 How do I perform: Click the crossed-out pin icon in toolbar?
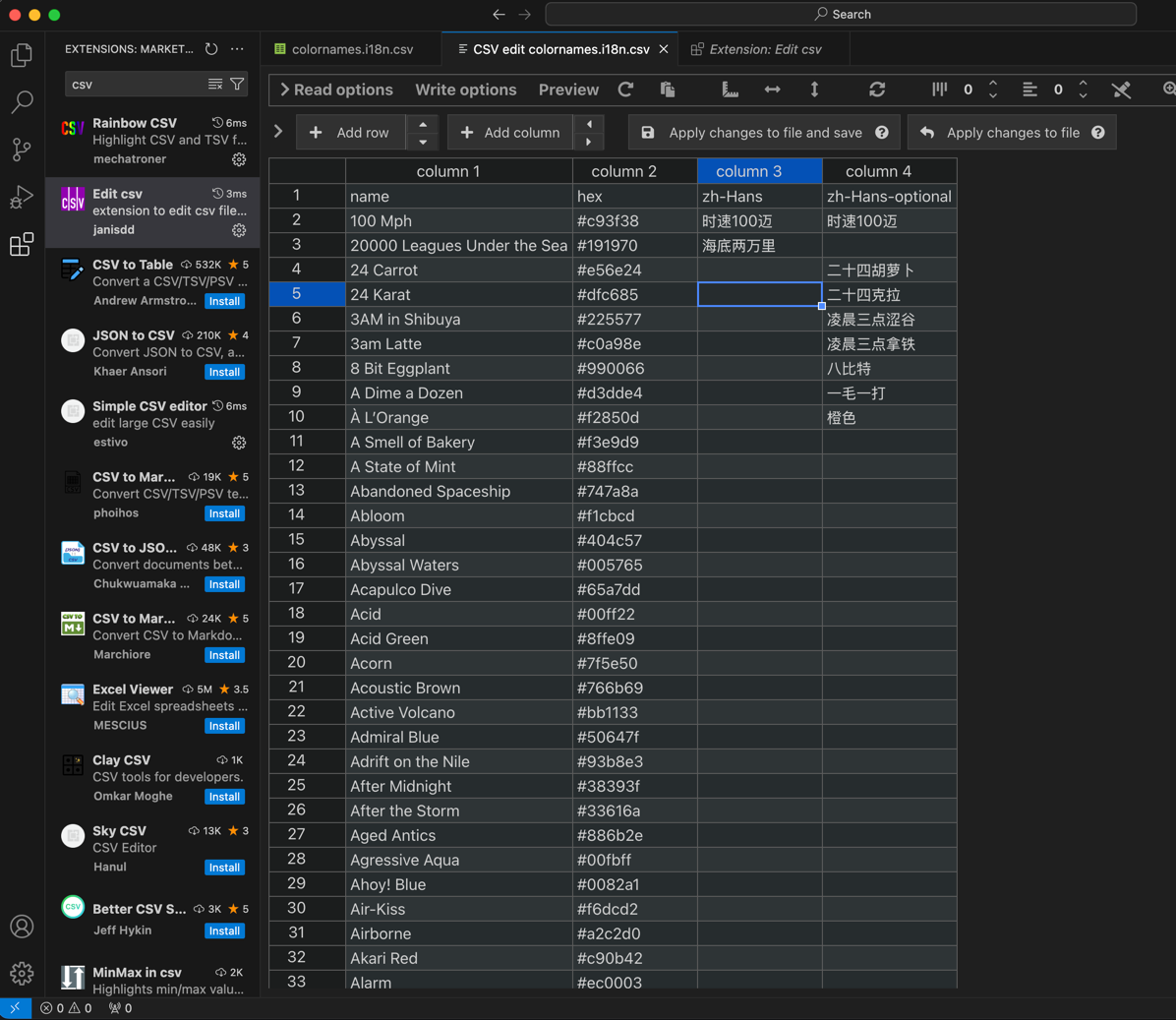pyautogui.click(x=1121, y=90)
